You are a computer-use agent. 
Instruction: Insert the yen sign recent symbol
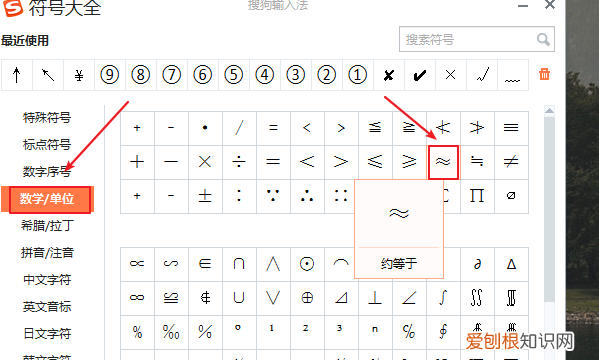pyautogui.click(x=79, y=75)
